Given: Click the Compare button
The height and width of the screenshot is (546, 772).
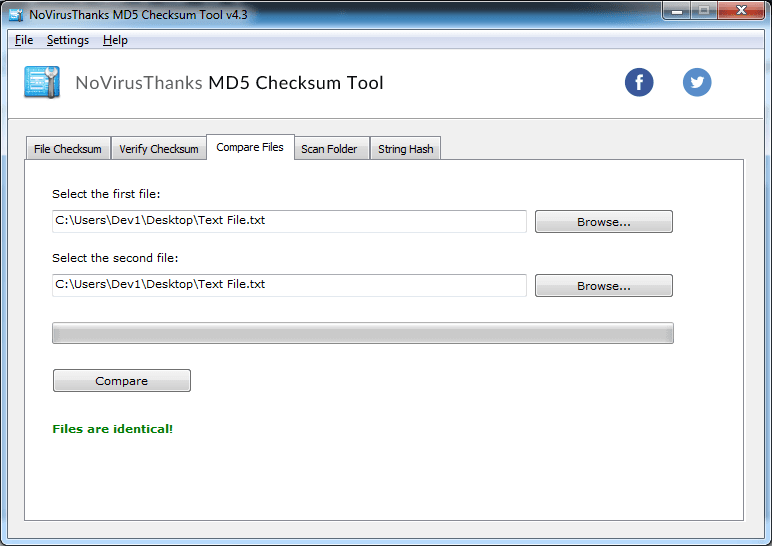Looking at the screenshot, I should tap(122, 381).
